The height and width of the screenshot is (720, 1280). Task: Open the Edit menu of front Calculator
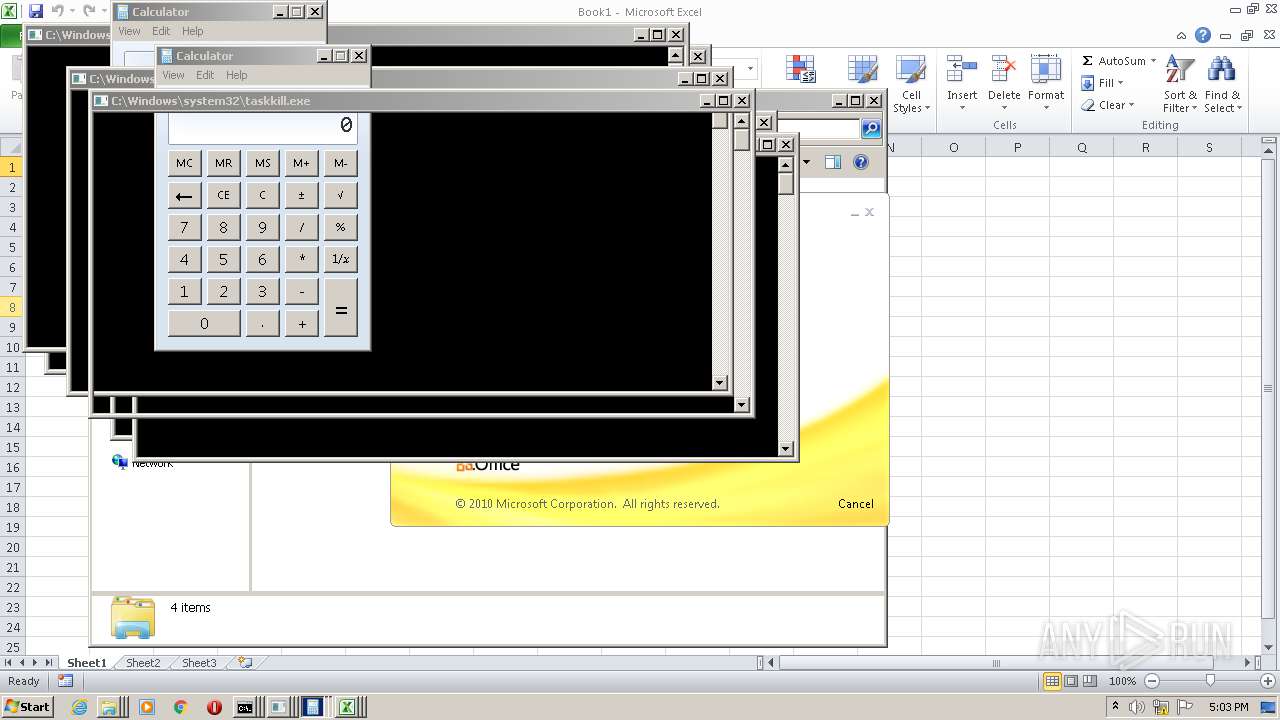[205, 75]
